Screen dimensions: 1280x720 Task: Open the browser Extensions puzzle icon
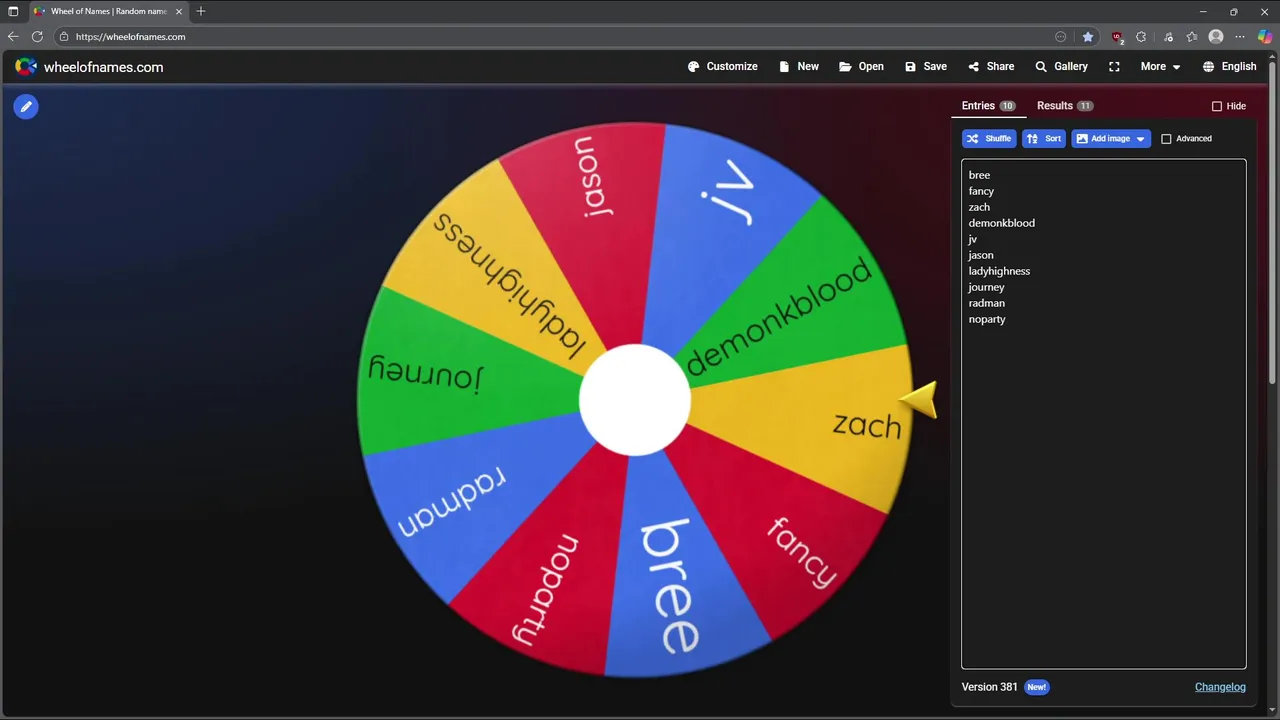point(1141,37)
